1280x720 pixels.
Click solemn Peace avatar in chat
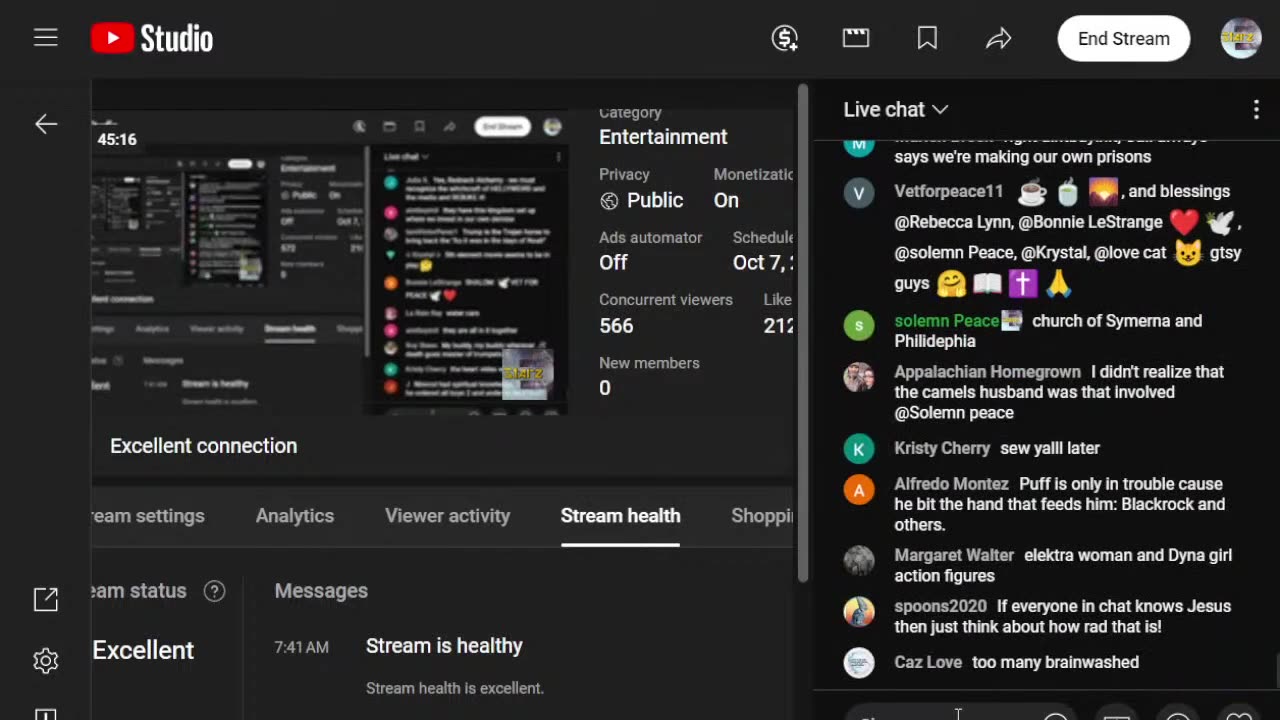point(859,325)
